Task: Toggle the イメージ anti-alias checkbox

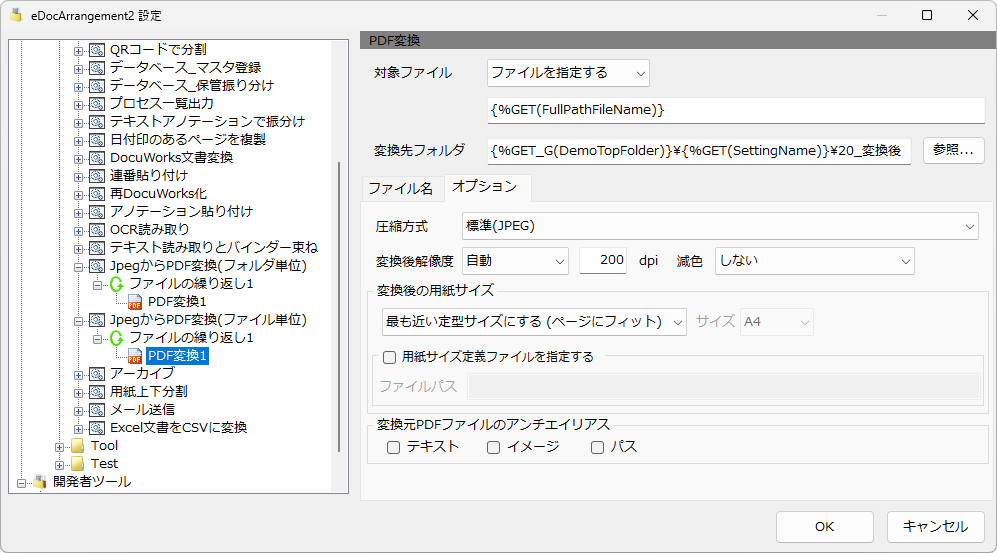Action: (x=493, y=448)
